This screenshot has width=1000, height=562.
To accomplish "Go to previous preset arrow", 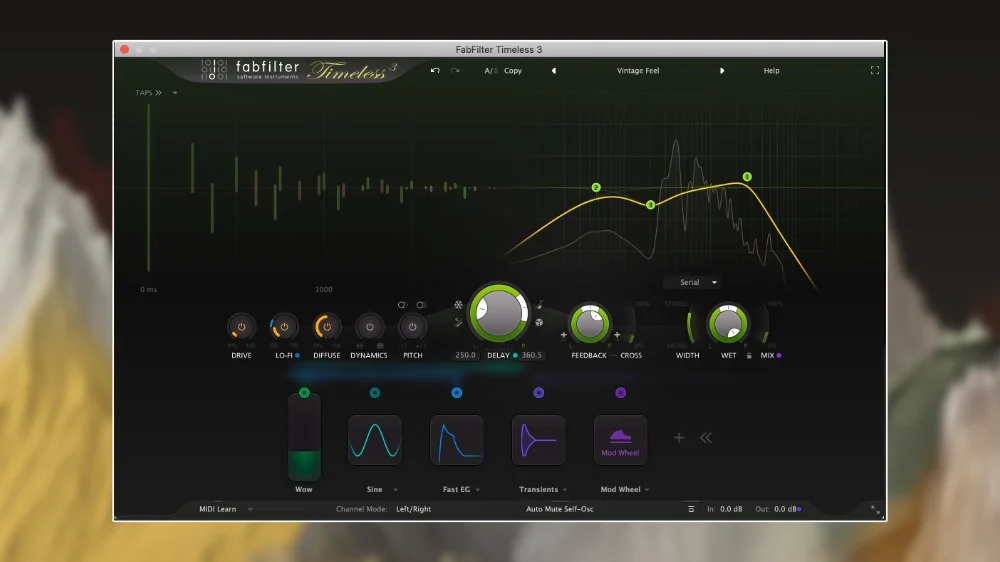I will coord(554,71).
